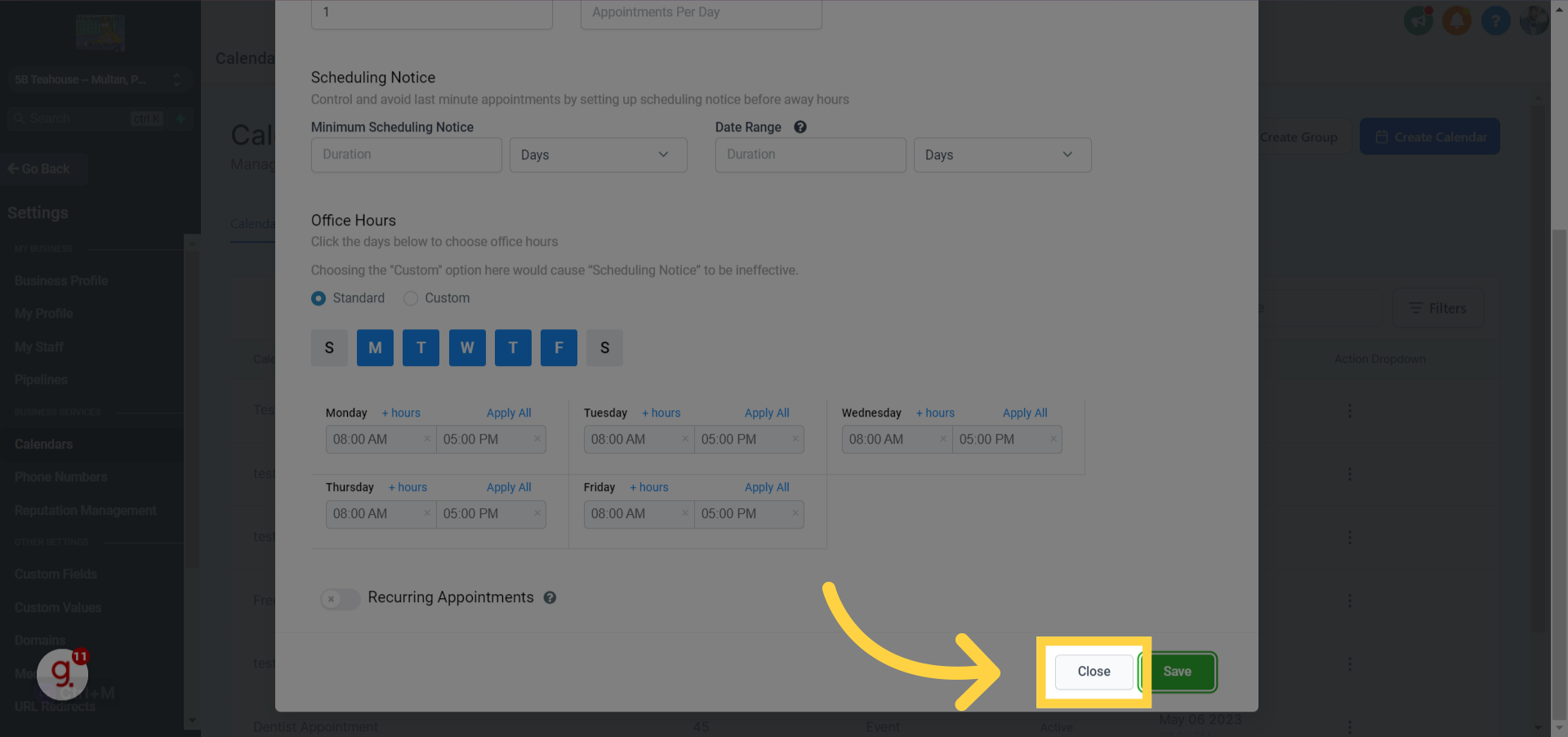Clear Wednesday start time with x icon
Image resolution: width=1568 pixels, height=737 pixels.
pos(942,439)
